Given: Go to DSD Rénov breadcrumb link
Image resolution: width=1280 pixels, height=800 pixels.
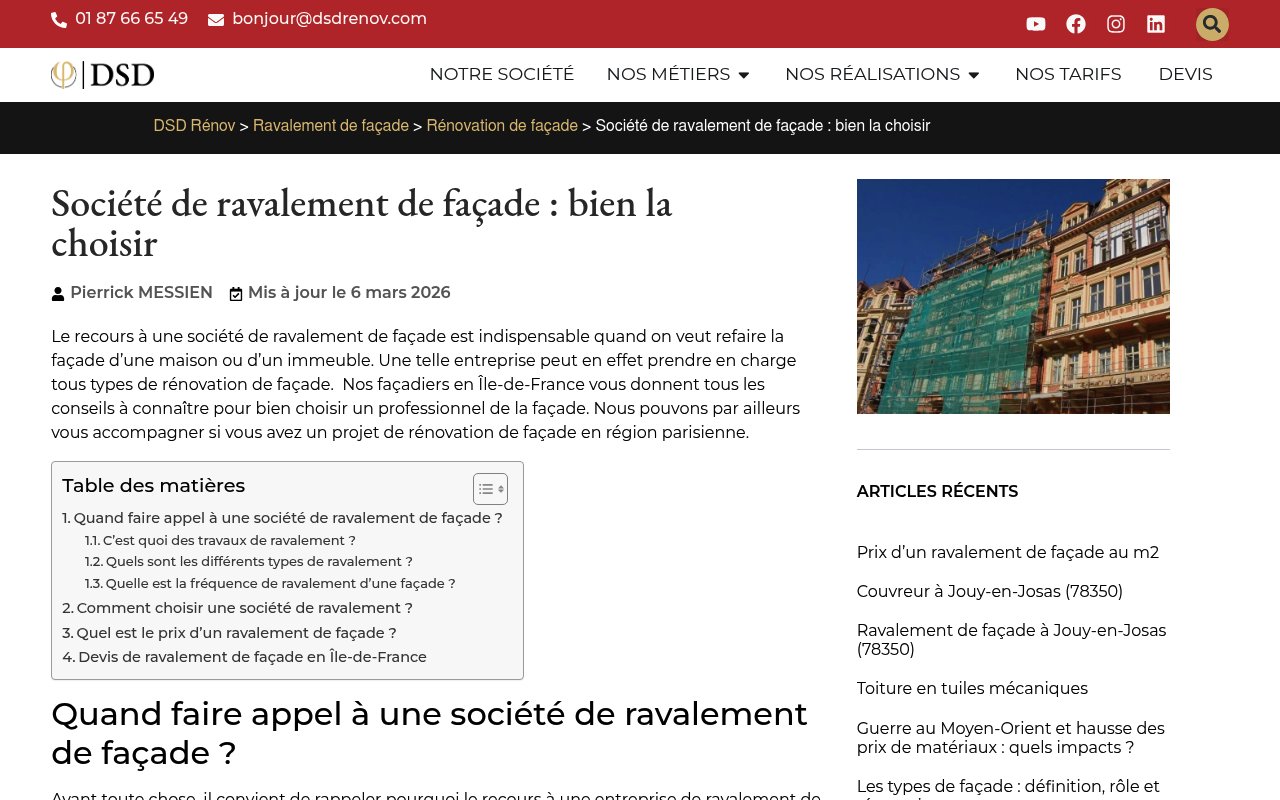Looking at the screenshot, I should click(x=194, y=126).
